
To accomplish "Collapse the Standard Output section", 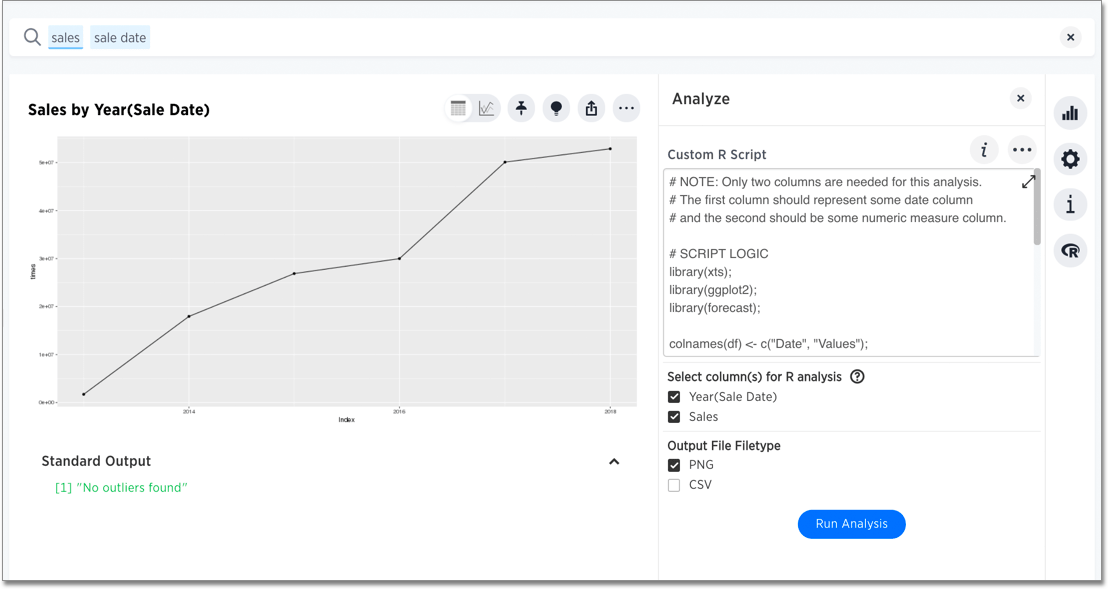I will pos(614,461).
